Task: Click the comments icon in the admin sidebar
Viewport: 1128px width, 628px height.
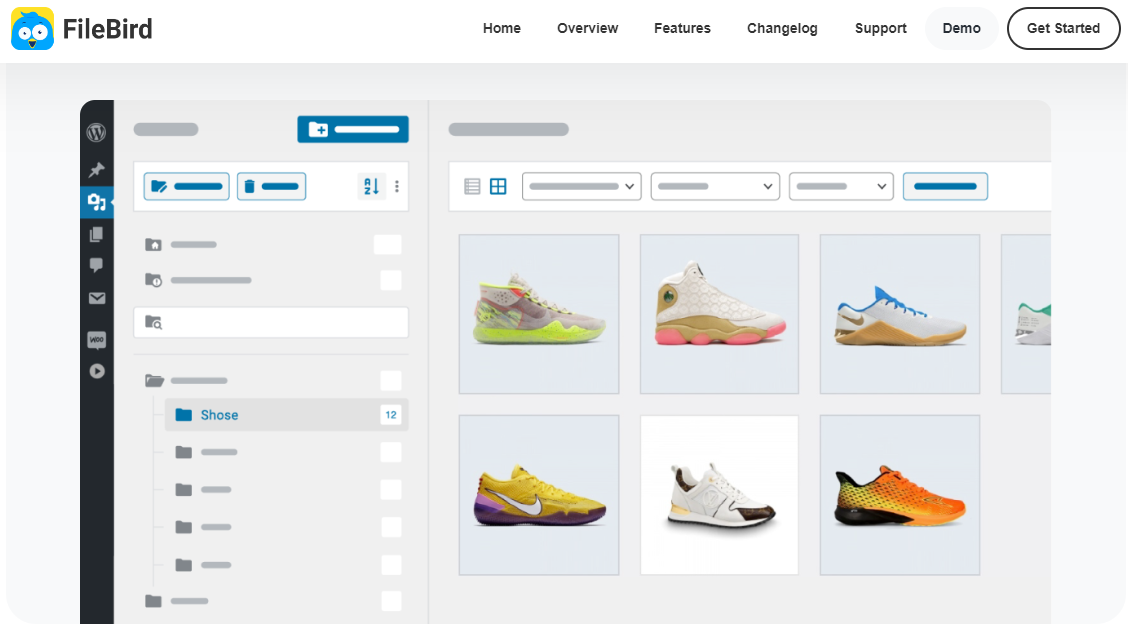Action: [x=96, y=265]
